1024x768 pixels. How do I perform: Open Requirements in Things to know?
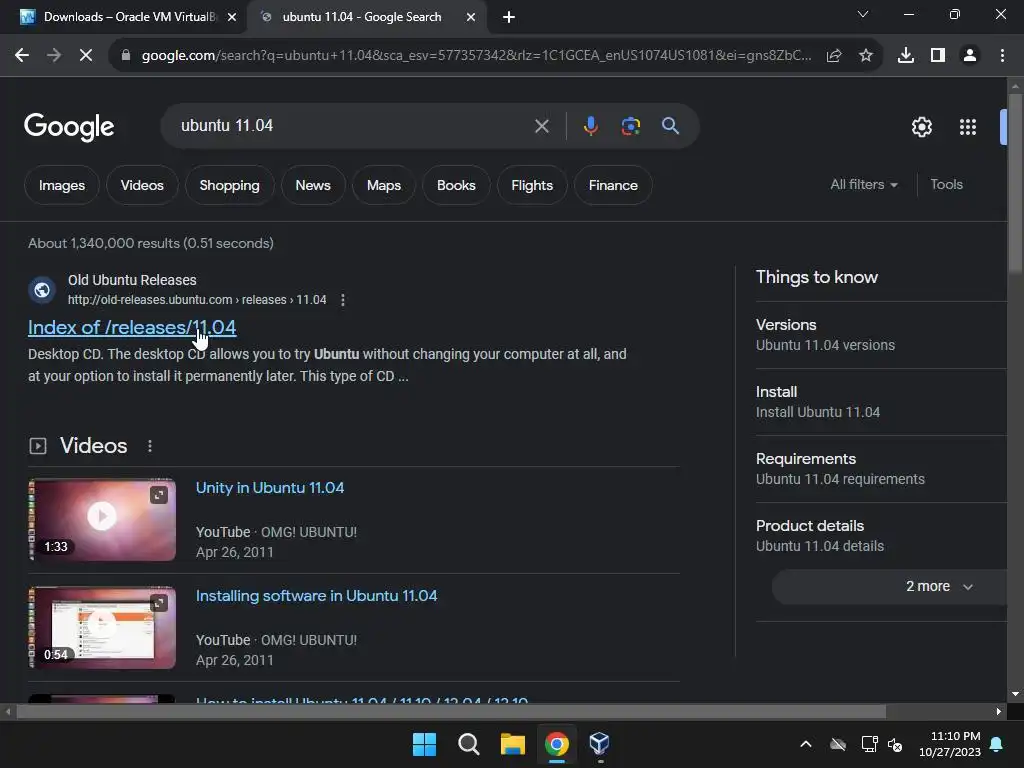pos(880,469)
